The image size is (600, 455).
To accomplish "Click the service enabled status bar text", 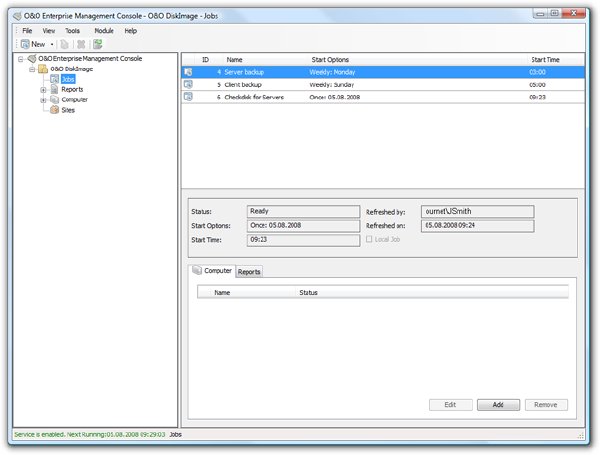I will [x=90, y=434].
